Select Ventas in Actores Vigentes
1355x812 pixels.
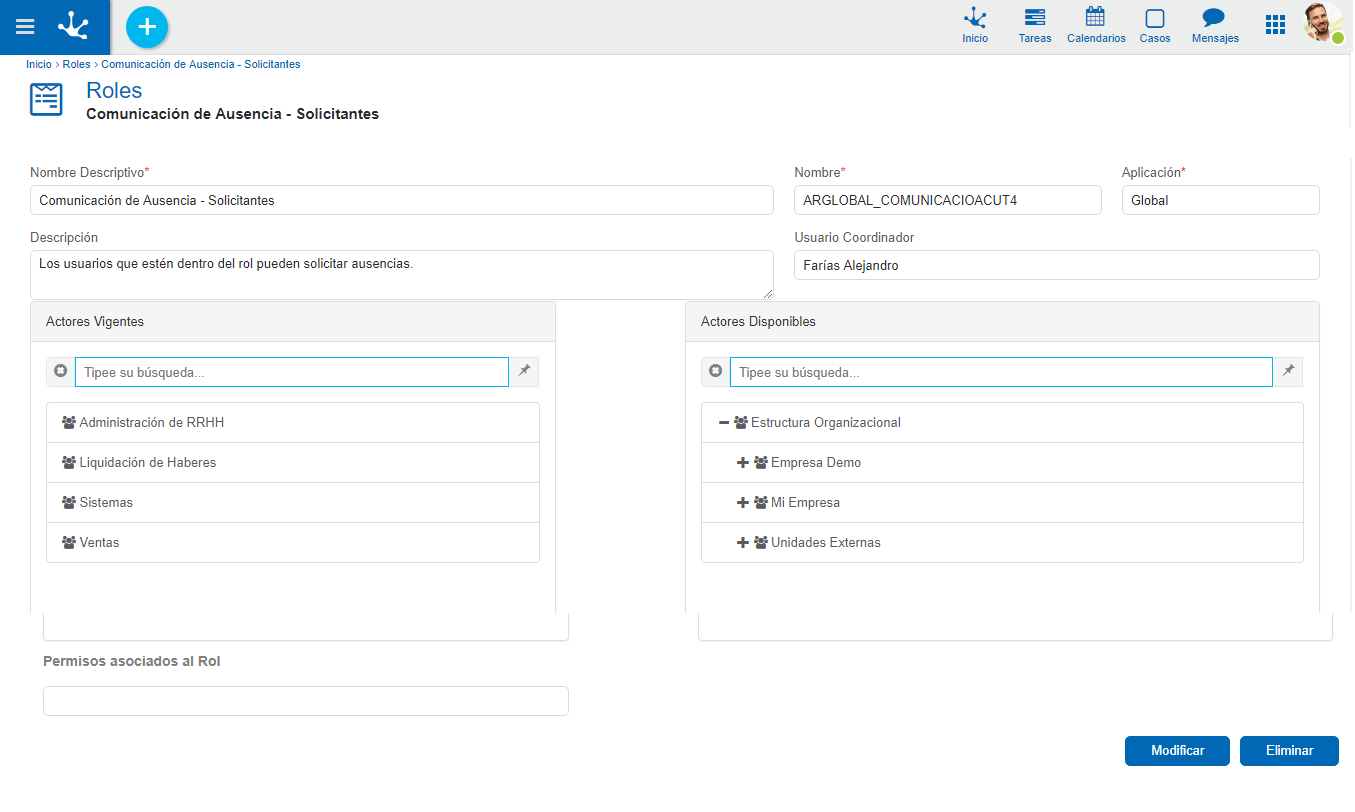[293, 543]
